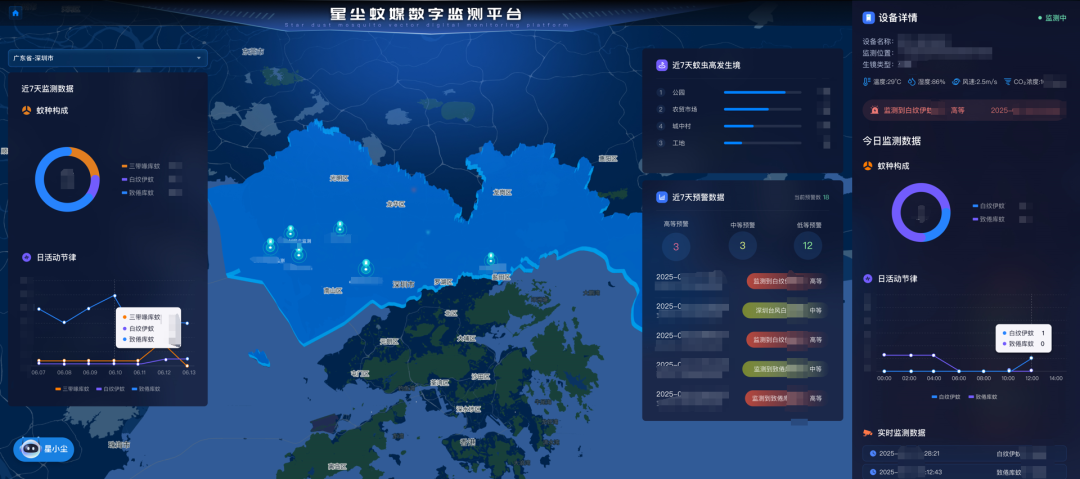1080x479 pixels.
Task: Click clock icon in the 12:43 record row
Action: 873,472
